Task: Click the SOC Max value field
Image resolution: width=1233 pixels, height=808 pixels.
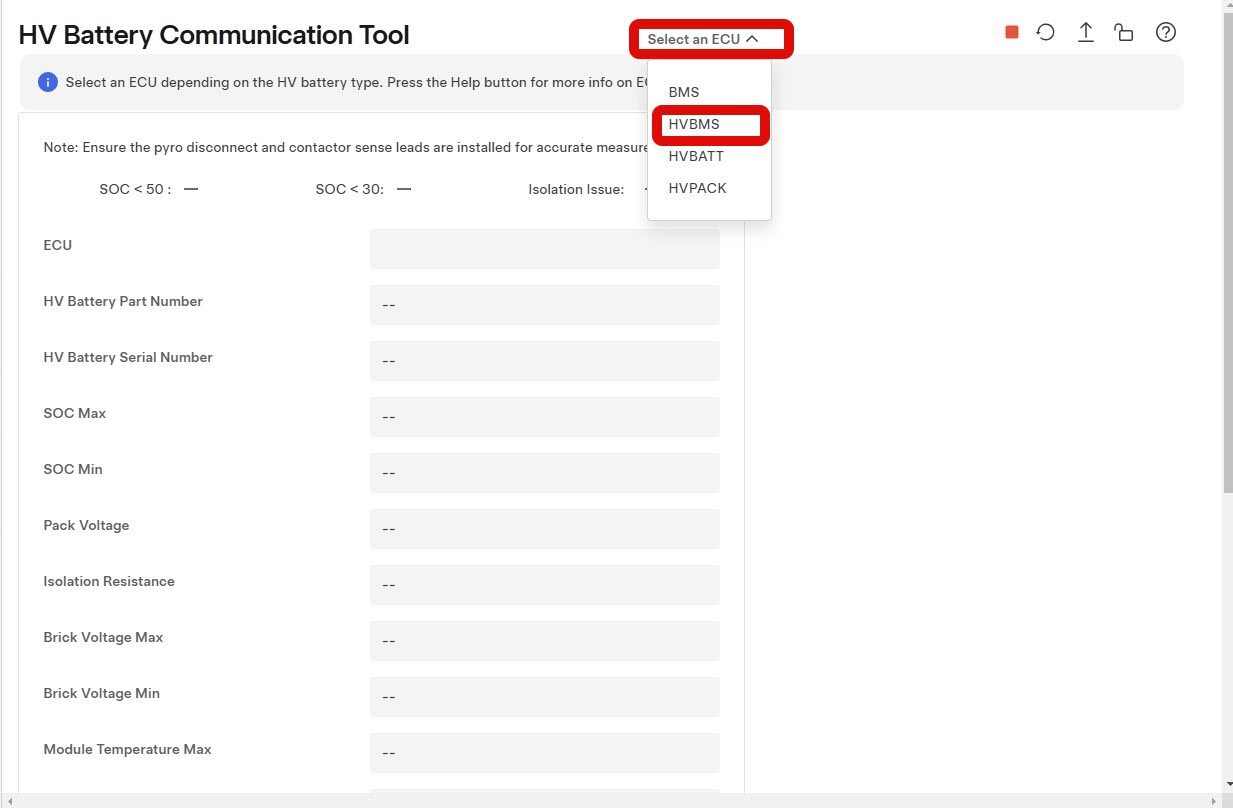Action: 544,417
